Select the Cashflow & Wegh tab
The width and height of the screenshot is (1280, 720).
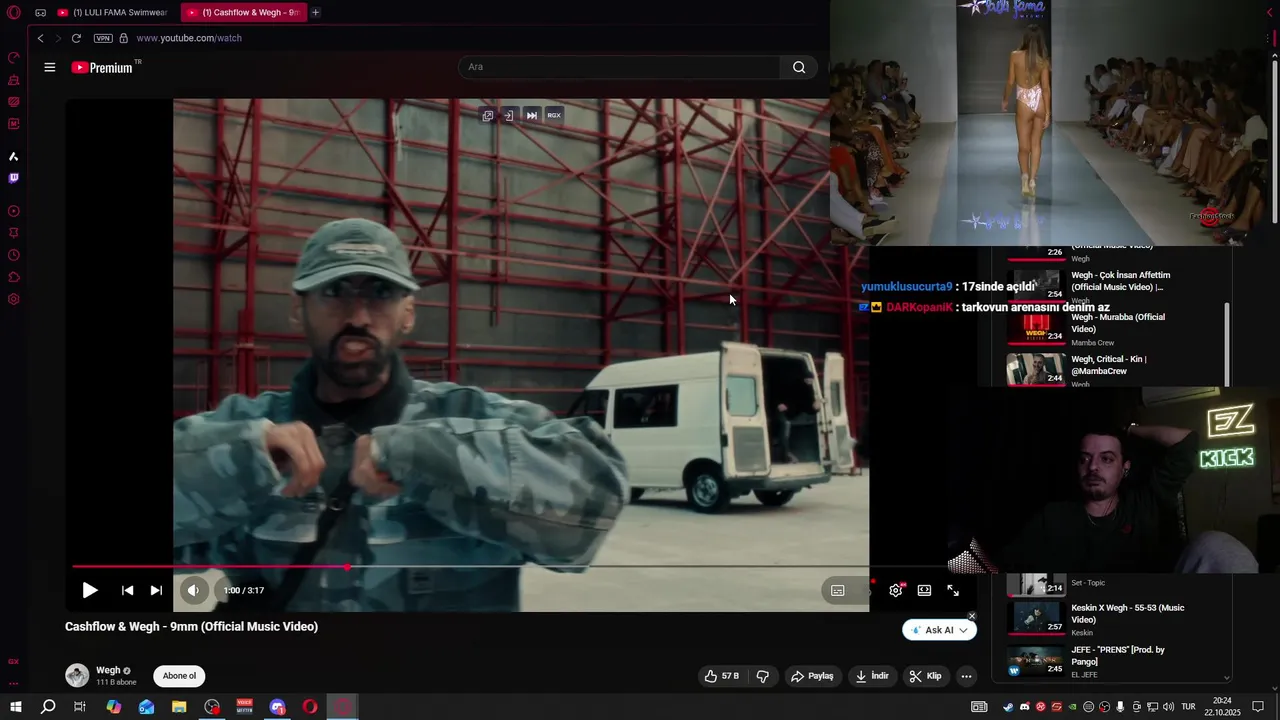point(243,13)
